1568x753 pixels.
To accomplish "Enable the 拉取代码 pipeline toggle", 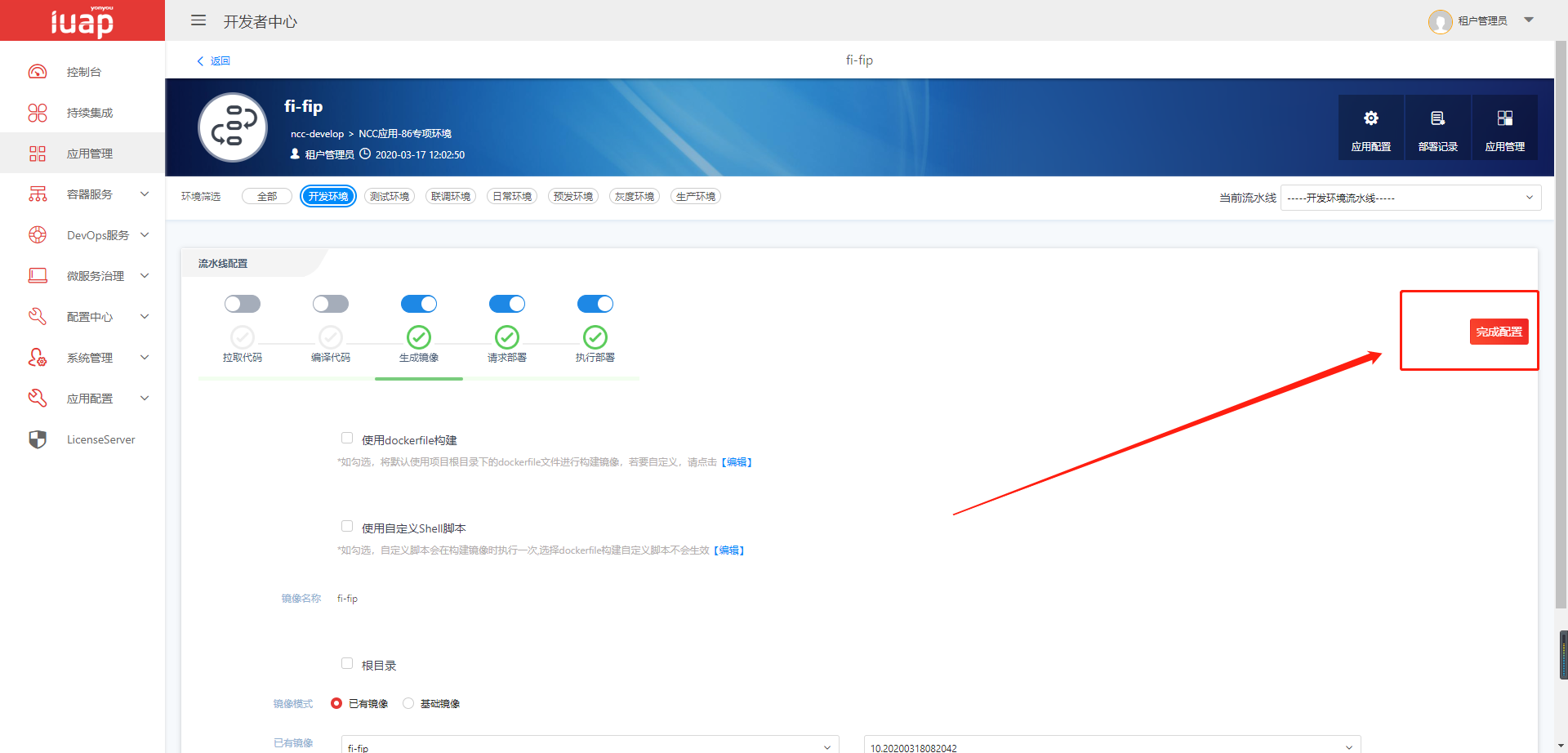I will (243, 304).
